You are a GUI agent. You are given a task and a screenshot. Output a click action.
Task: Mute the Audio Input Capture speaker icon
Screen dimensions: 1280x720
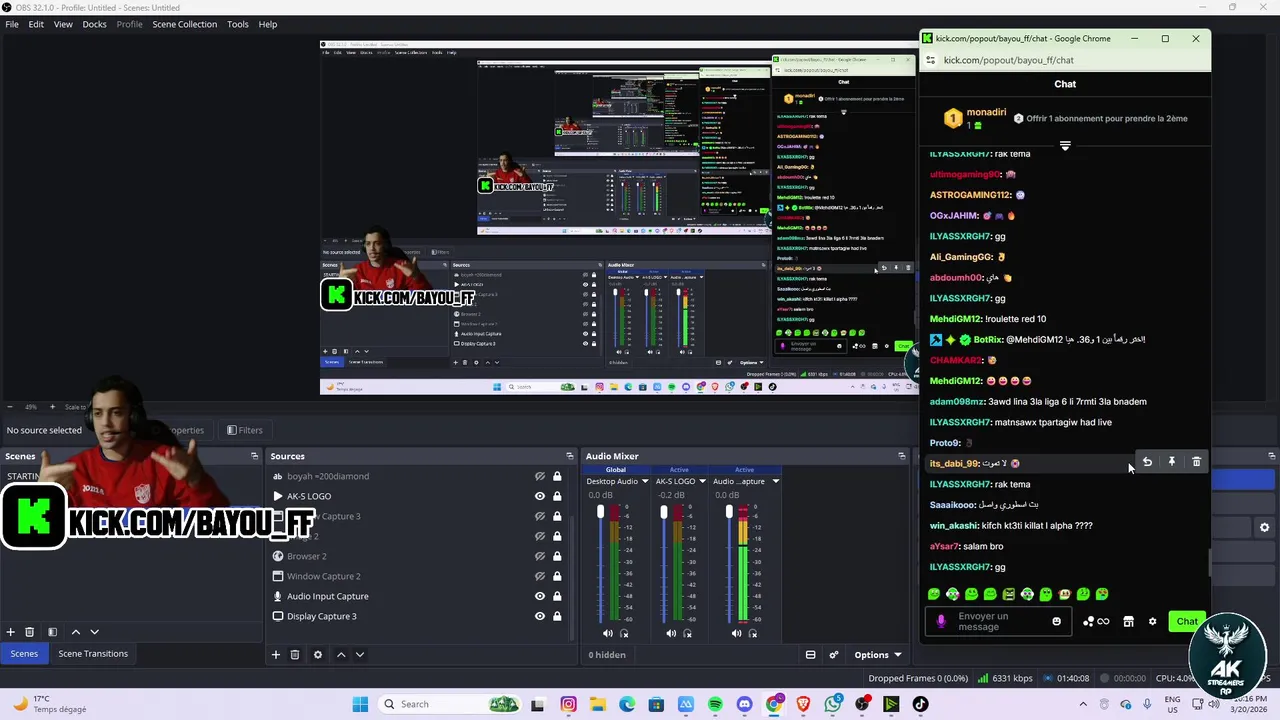(737, 633)
